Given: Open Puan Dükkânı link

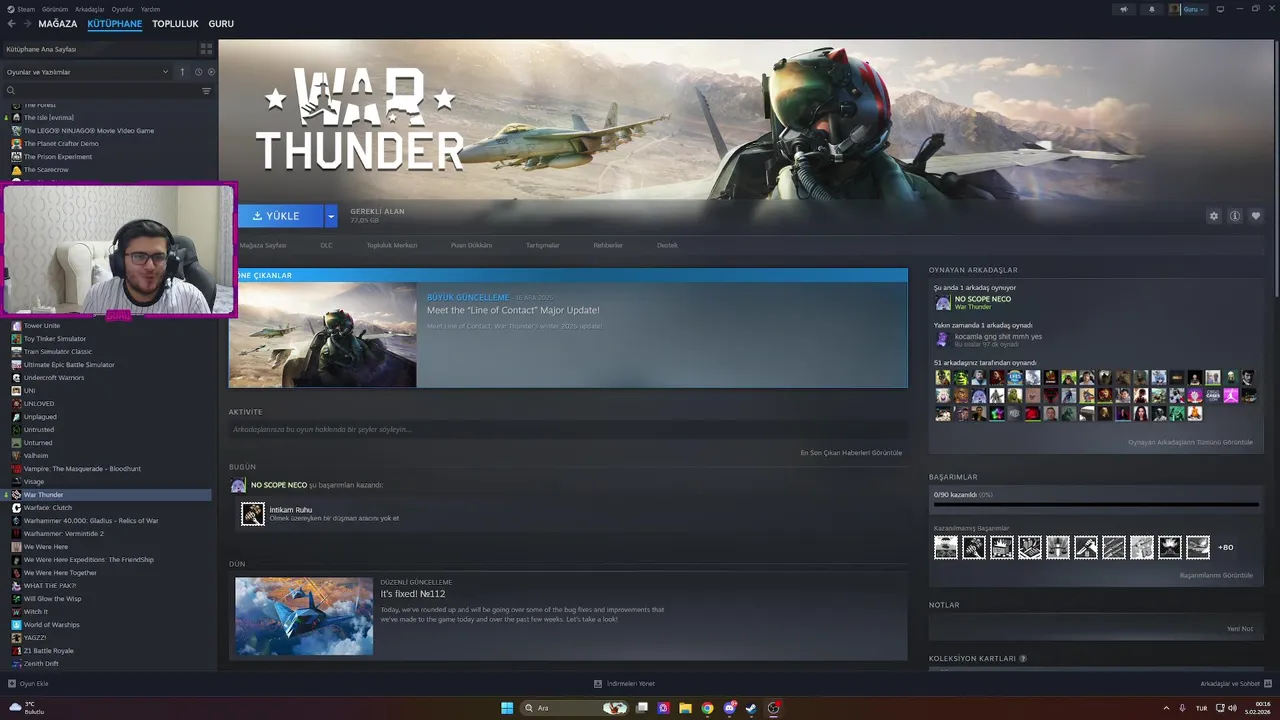Looking at the screenshot, I should (x=471, y=245).
